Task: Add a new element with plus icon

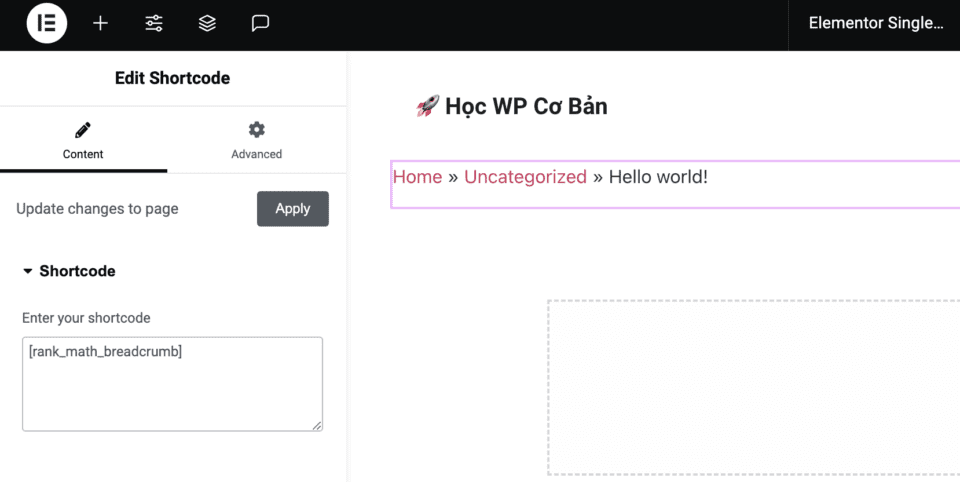Action: [100, 23]
